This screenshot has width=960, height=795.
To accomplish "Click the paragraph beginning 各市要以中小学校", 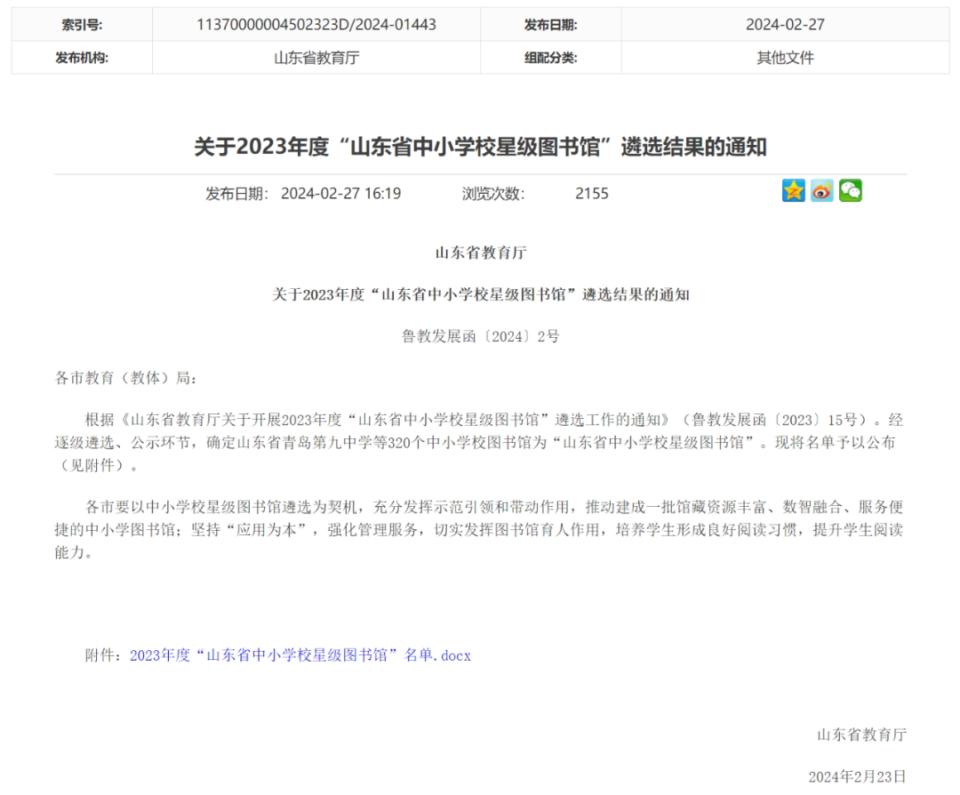I will click(479, 529).
